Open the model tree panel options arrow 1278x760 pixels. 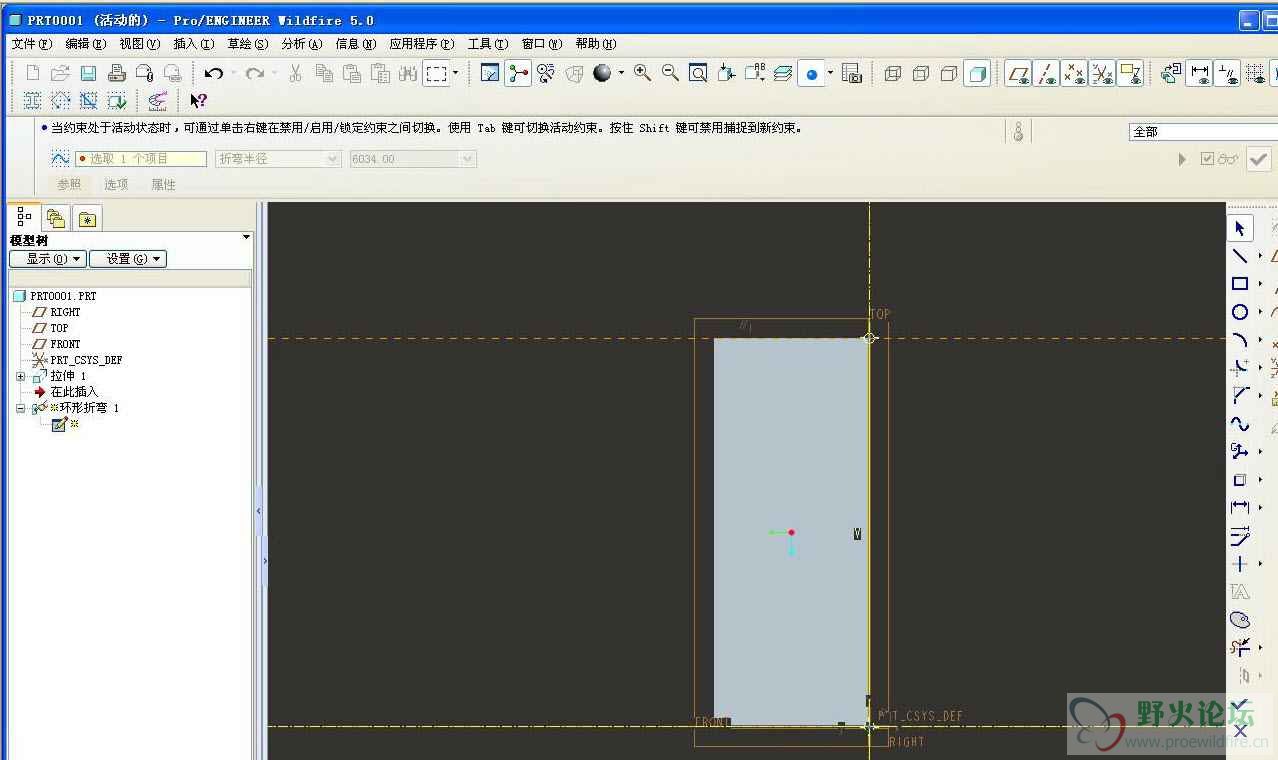pos(246,237)
